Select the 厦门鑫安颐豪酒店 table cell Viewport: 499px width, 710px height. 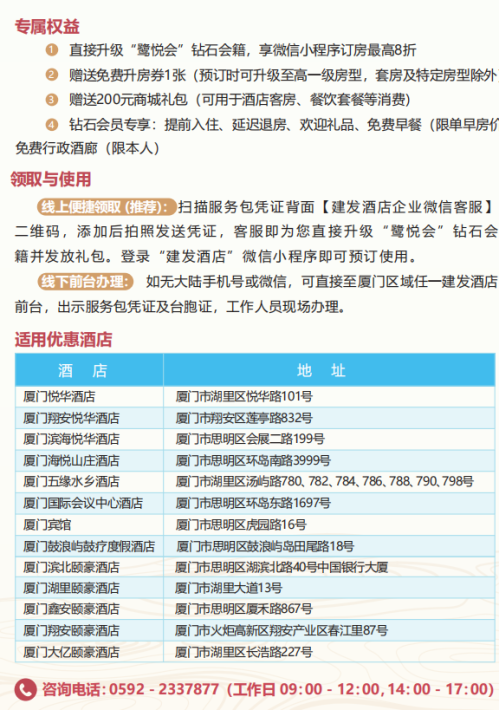89,609
